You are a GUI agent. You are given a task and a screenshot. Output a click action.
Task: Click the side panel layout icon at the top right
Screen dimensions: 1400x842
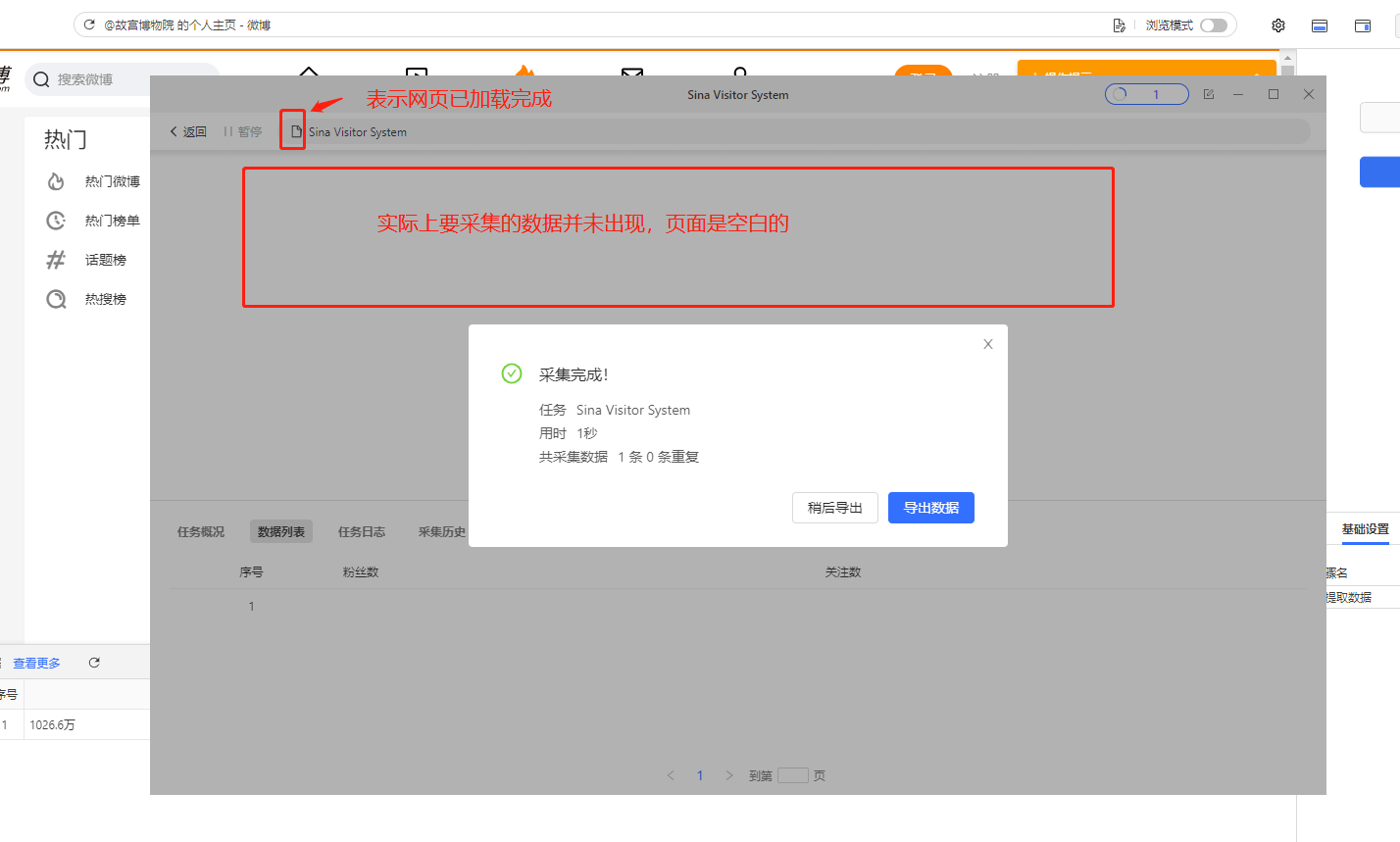pyautogui.click(x=1363, y=25)
